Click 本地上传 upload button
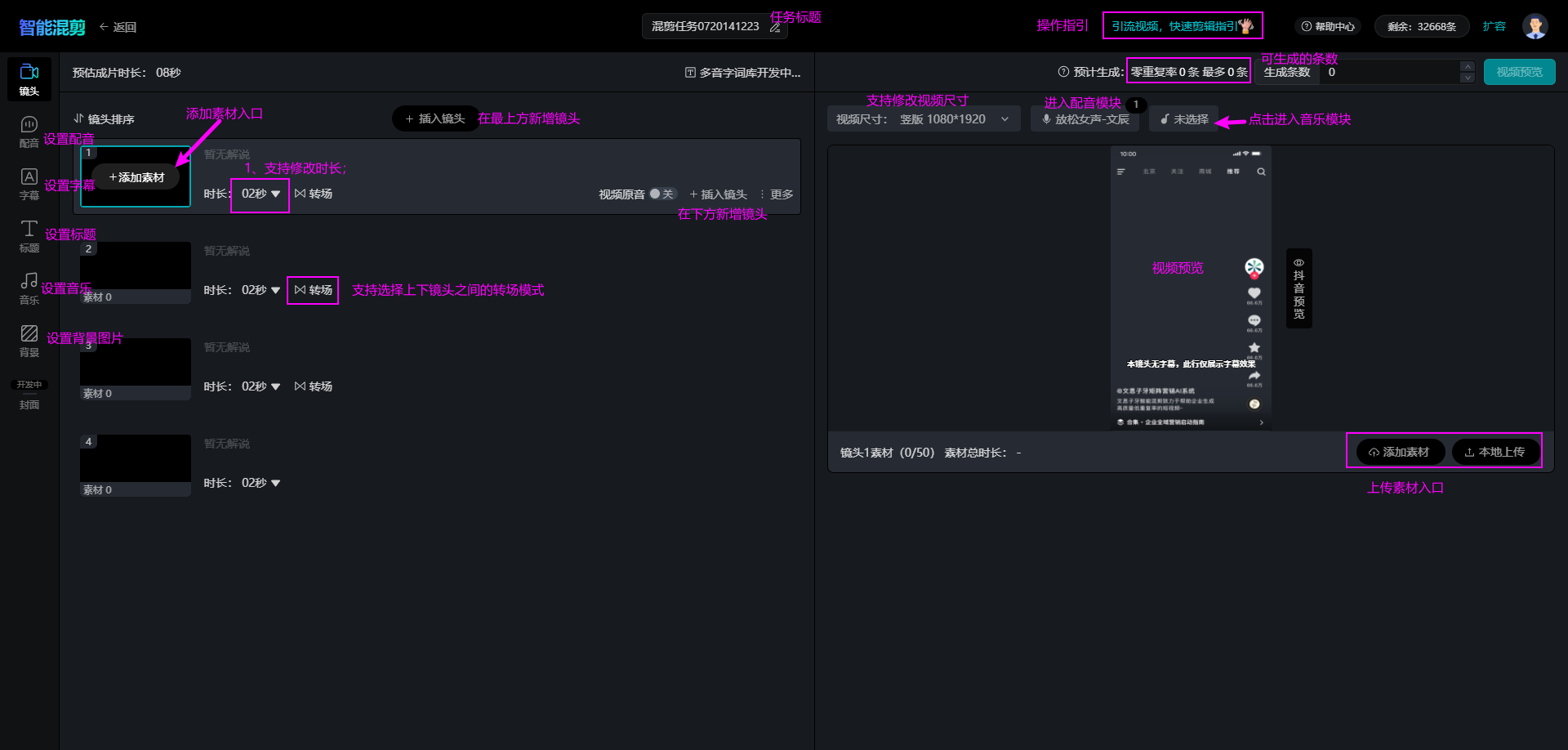 pyautogui.click(x=1495, y=452)
